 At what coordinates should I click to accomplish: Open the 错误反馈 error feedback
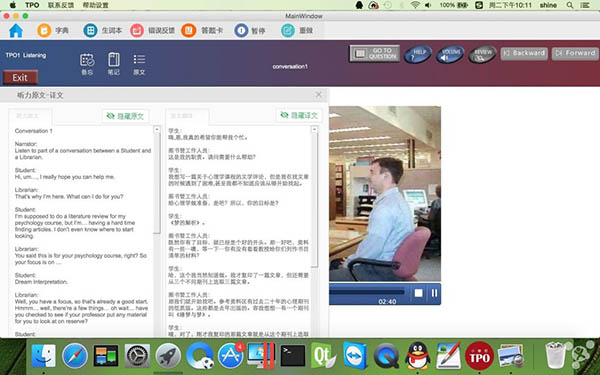click(152, 31)
